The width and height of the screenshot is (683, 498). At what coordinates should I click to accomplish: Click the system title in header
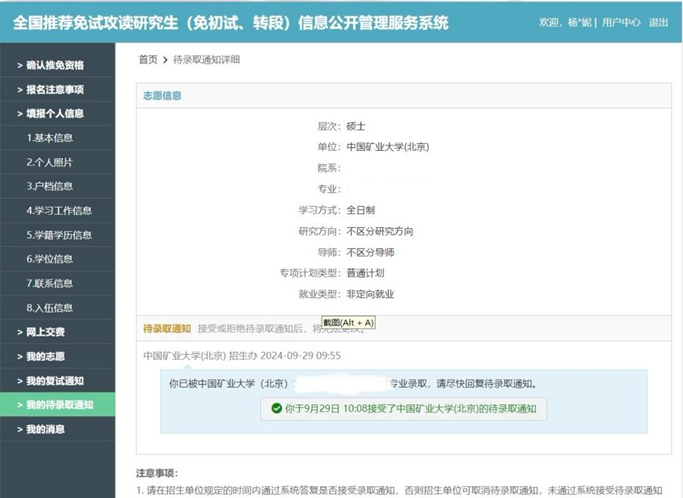click(230, 23)
